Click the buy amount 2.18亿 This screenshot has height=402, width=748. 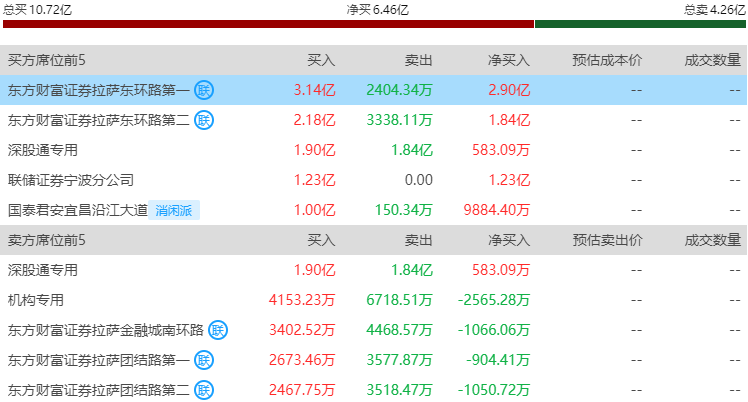click(314, 120)
